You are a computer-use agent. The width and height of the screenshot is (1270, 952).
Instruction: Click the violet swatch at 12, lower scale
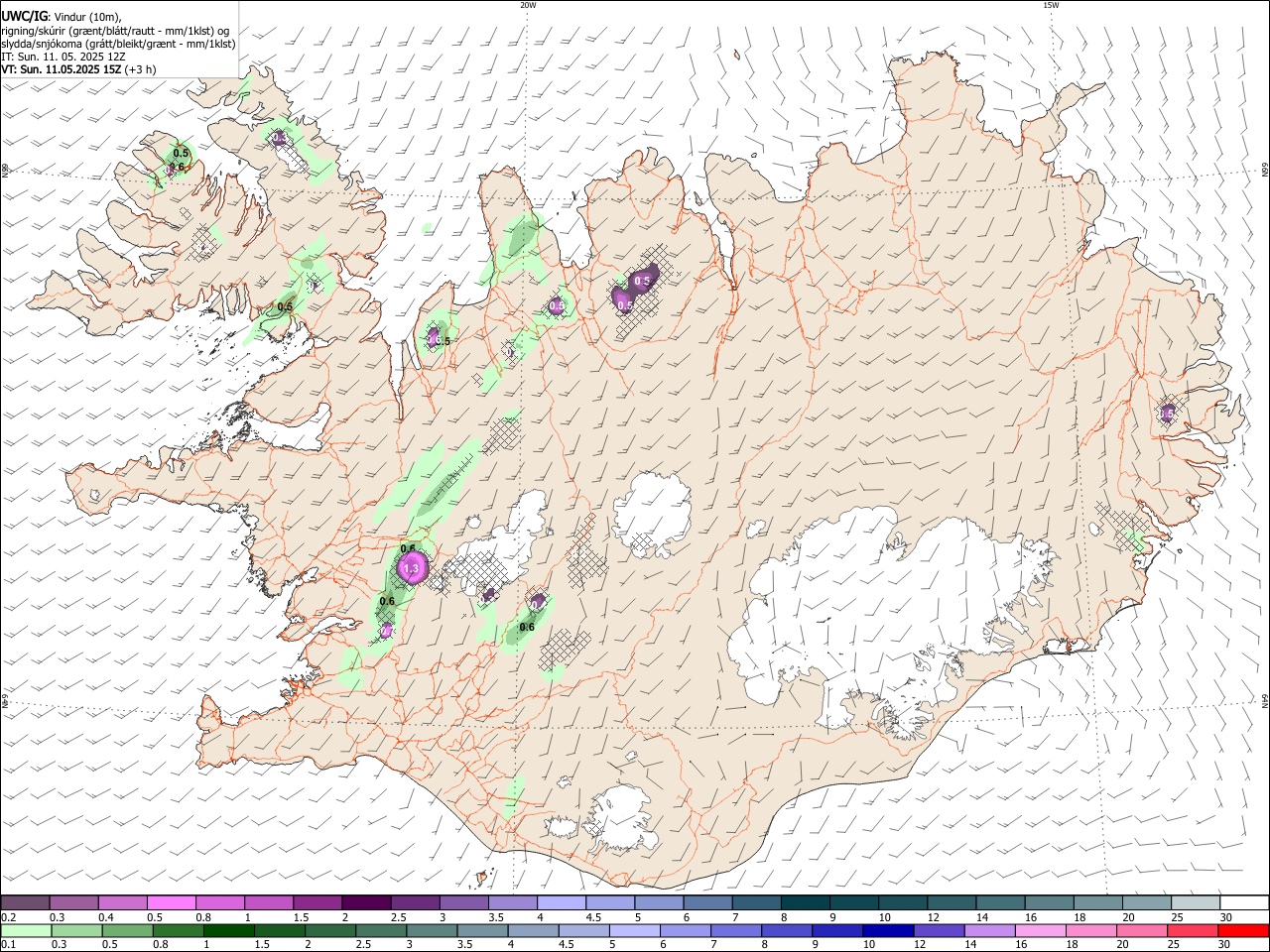coord(938,930)
